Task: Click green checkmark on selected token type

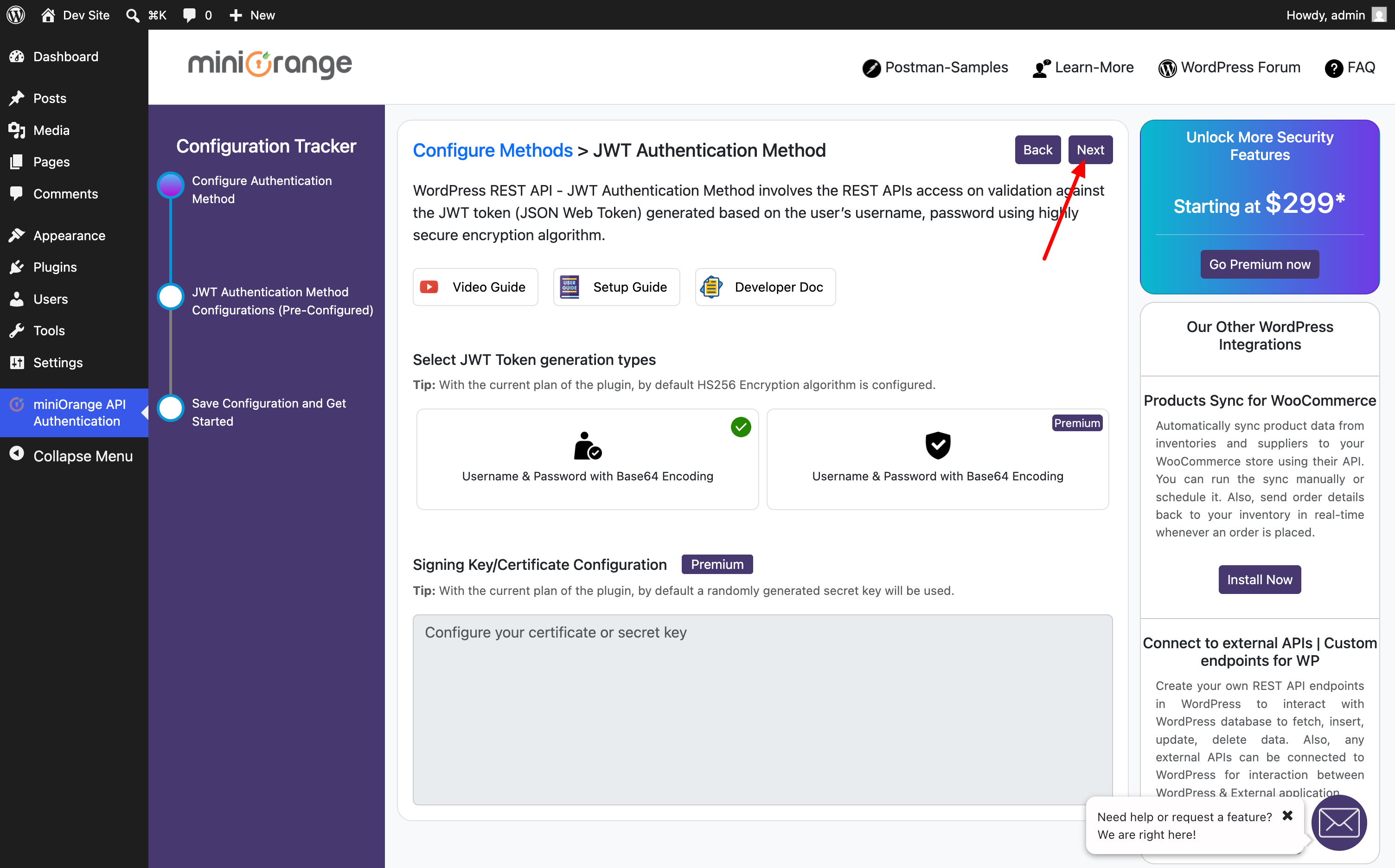Action: pos(741,427)
